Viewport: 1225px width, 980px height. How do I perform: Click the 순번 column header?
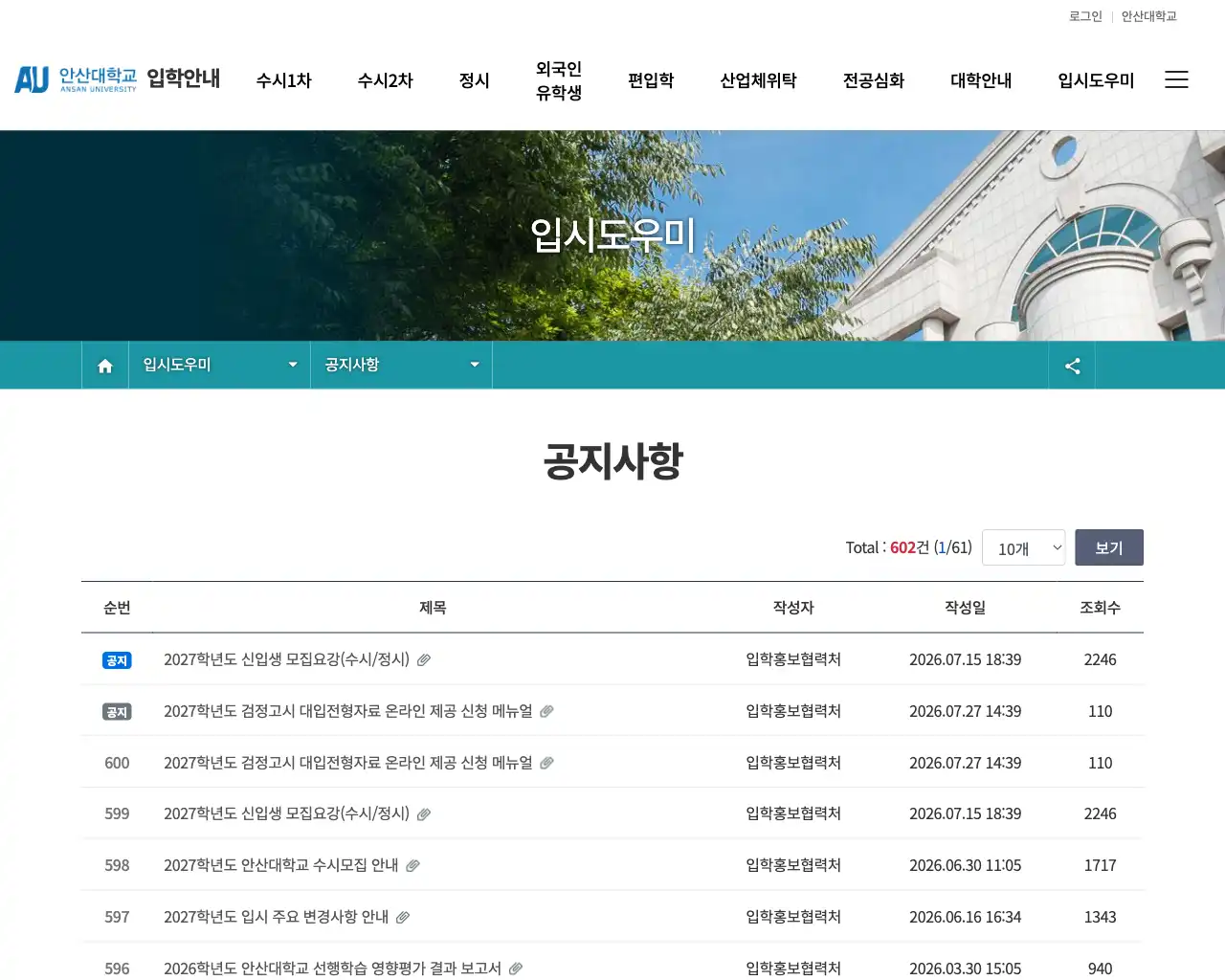tap(117, 608)
